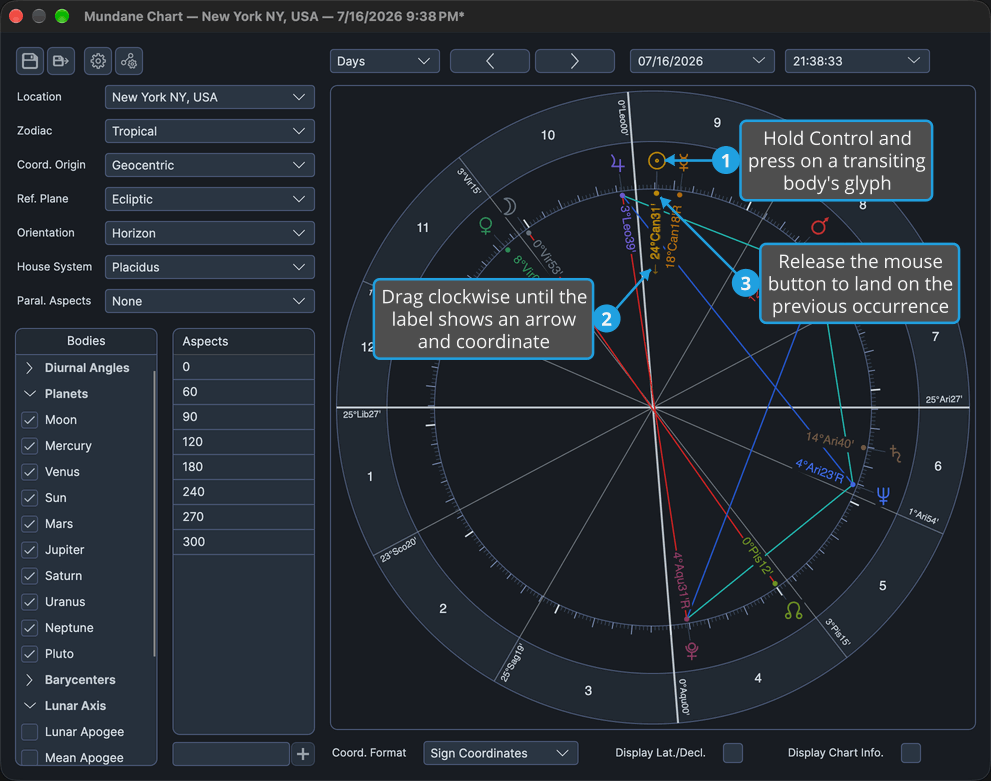Add a new aspect with the plus button
The height and width of the screenshot is (781, 991).
pyautogui.click(x=303, y=754)
